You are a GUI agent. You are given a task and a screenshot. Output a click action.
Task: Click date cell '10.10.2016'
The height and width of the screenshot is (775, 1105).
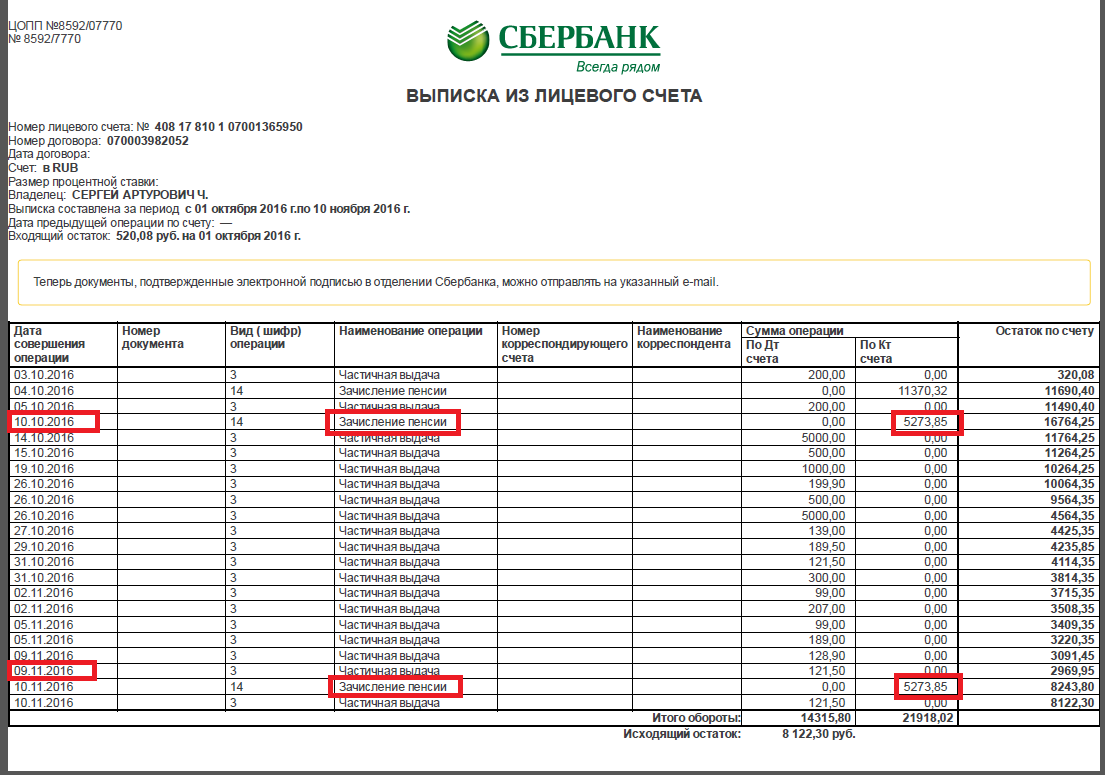pos(44,421)
